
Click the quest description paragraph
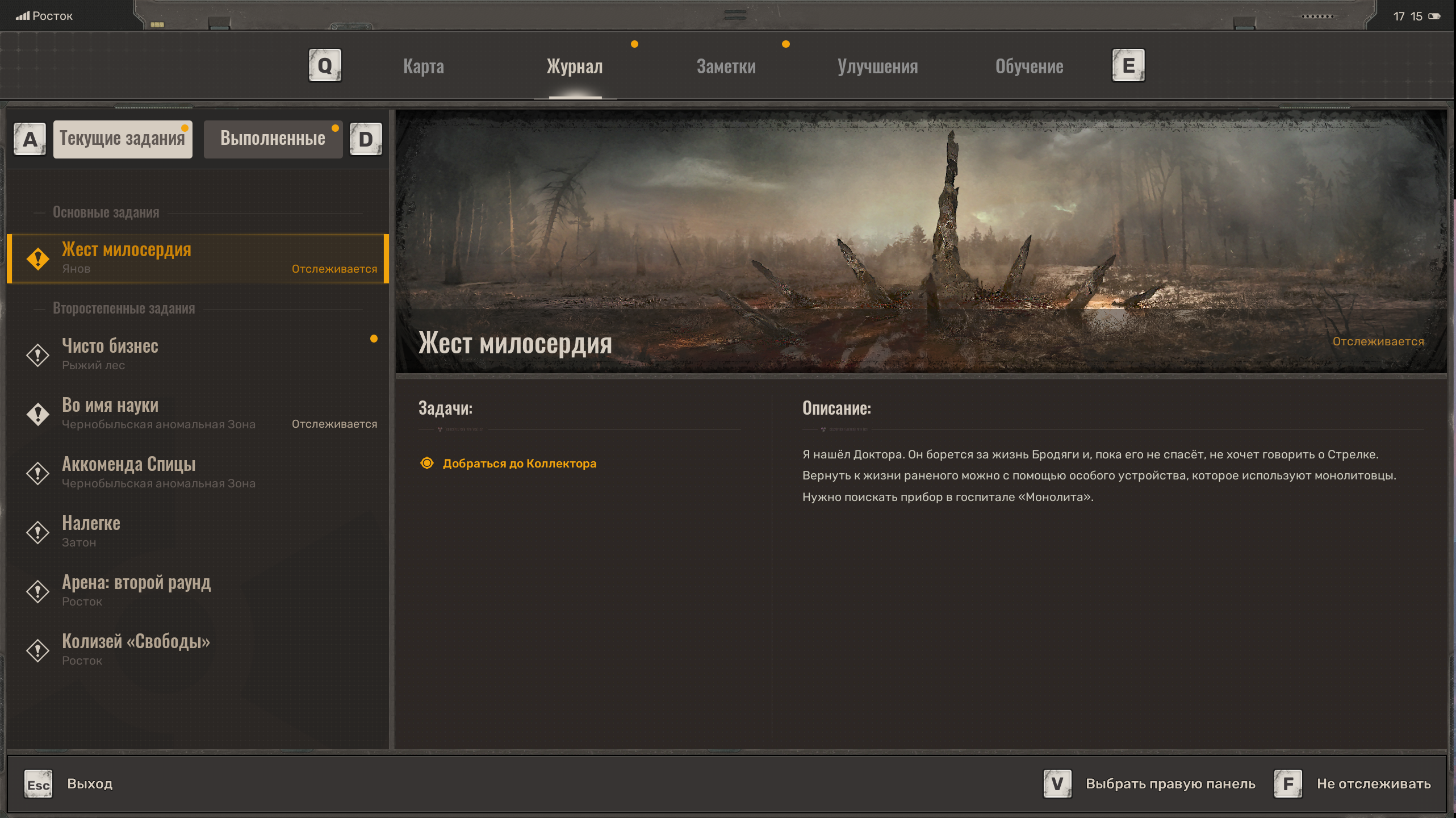tap(1099, 475)
